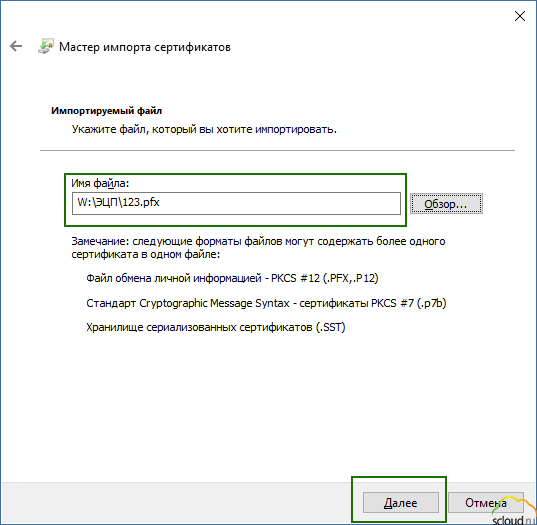Screen dimensions: 537x525
Task: Click the Certificate Import Wizard icon
Action: tap(46, 46)
